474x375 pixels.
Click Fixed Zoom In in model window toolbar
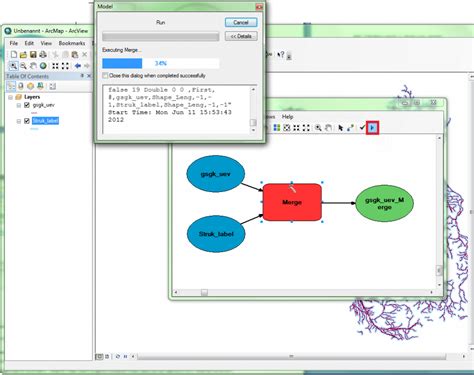(x=296, y=128)
